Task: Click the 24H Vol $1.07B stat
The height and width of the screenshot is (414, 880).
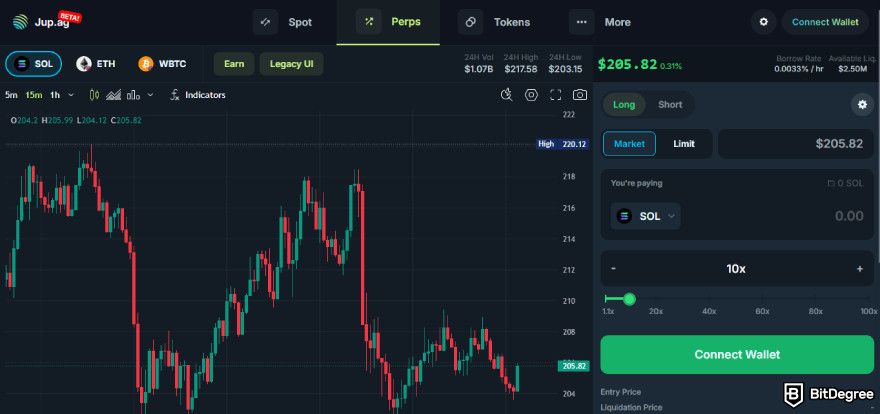Action: (x=478, y=63)
